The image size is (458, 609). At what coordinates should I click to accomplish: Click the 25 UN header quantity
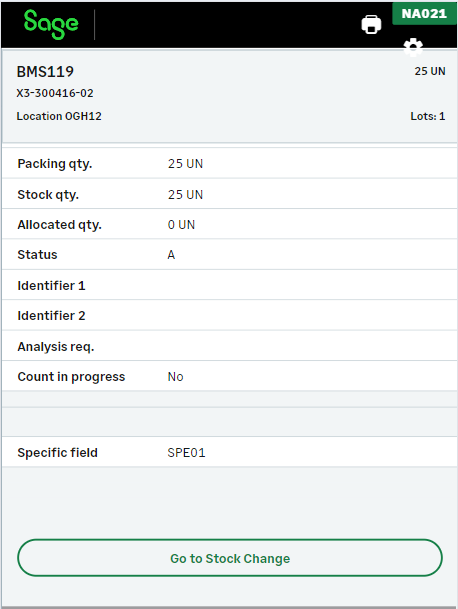point(430,71)
